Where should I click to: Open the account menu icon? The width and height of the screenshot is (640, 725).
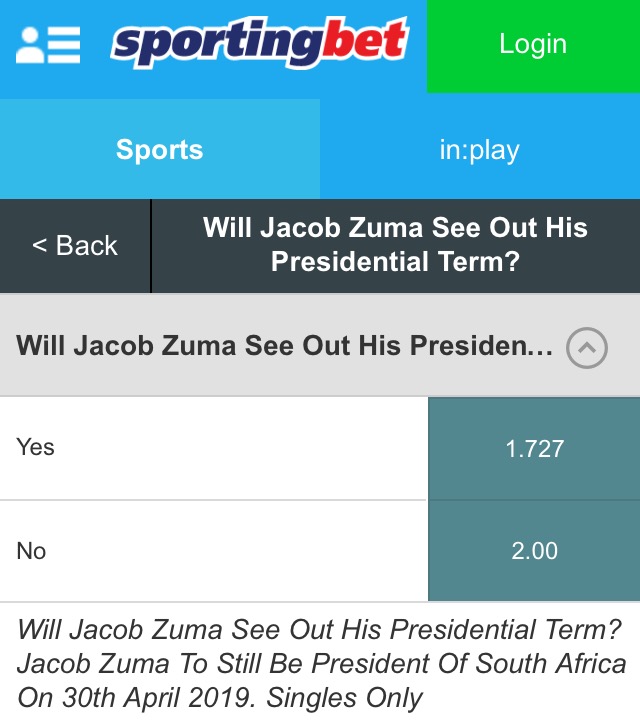pos(48,43)
